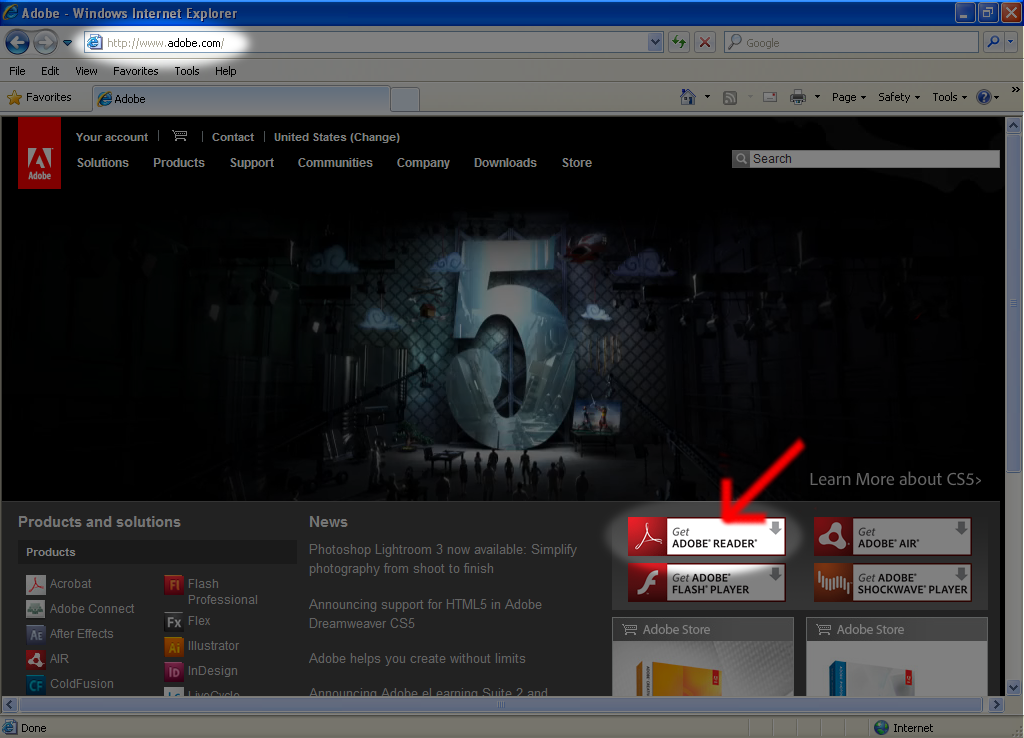This screenshot has height=738, width=1024.
Task: Open a new blank tab
Action: tap(405, 99)
